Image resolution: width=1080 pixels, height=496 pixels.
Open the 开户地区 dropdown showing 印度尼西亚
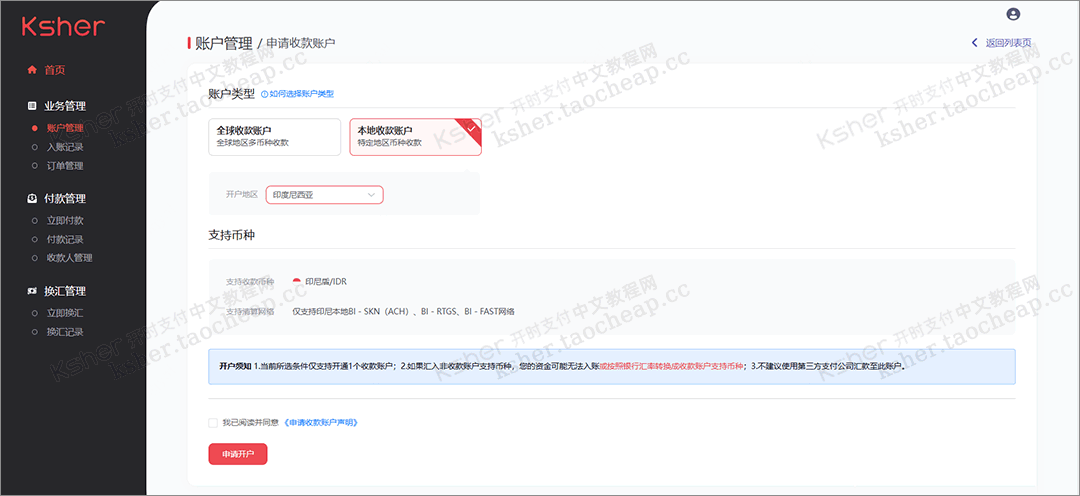(x=324, y=194)
